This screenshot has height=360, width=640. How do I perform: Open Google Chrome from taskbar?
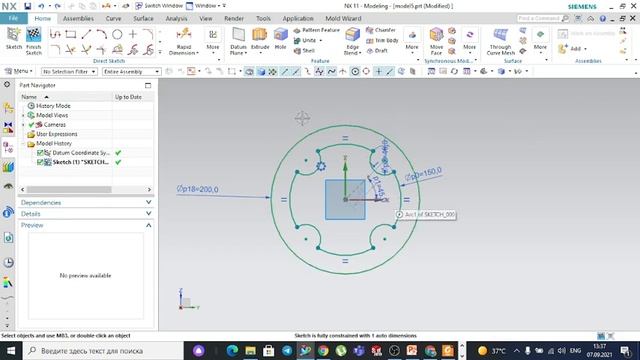(323, 351)
